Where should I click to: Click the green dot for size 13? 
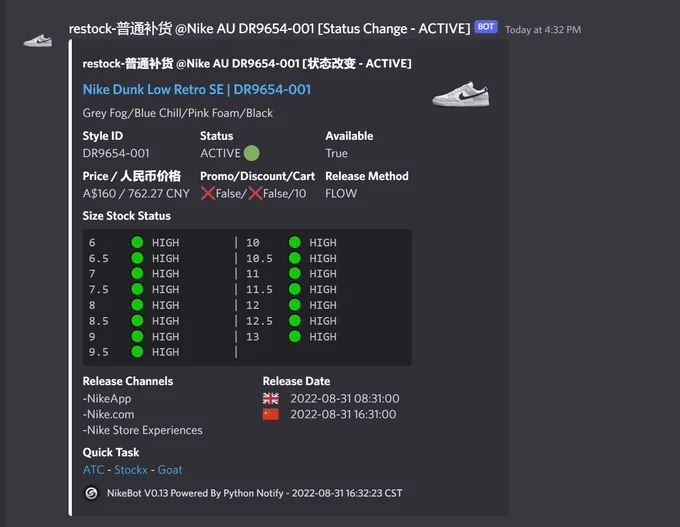(x=294, y=336)
